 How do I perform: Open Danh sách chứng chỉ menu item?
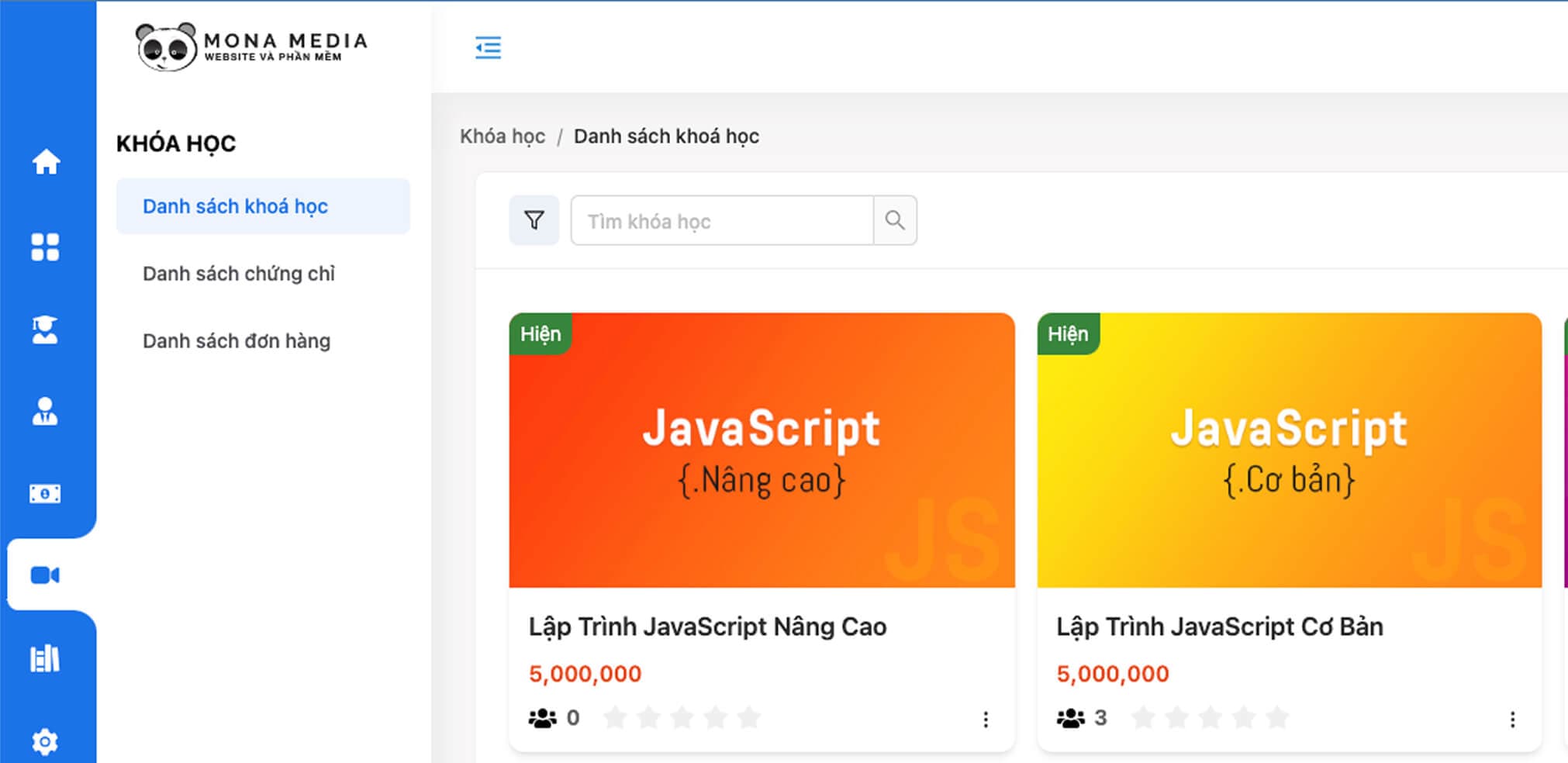tap(239, 274)
